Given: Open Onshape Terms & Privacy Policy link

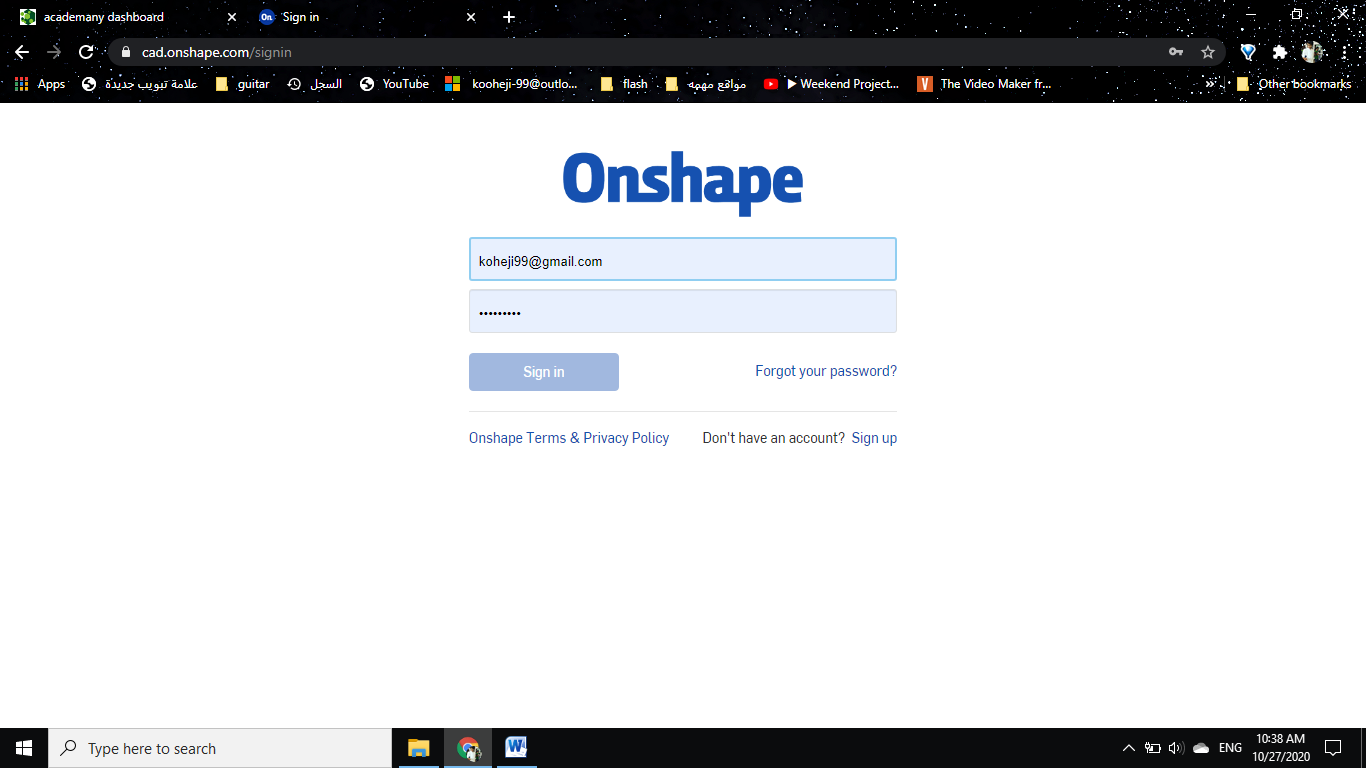Looking at the screenshot, I should (x=569, y=438).
